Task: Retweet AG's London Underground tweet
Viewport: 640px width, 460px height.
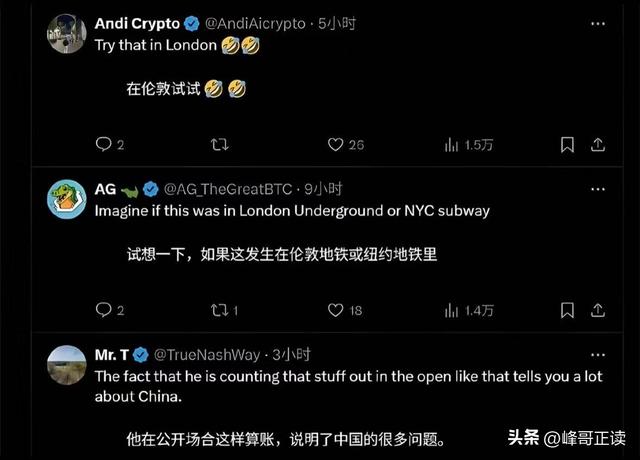Action: click(x=221, y=311)
